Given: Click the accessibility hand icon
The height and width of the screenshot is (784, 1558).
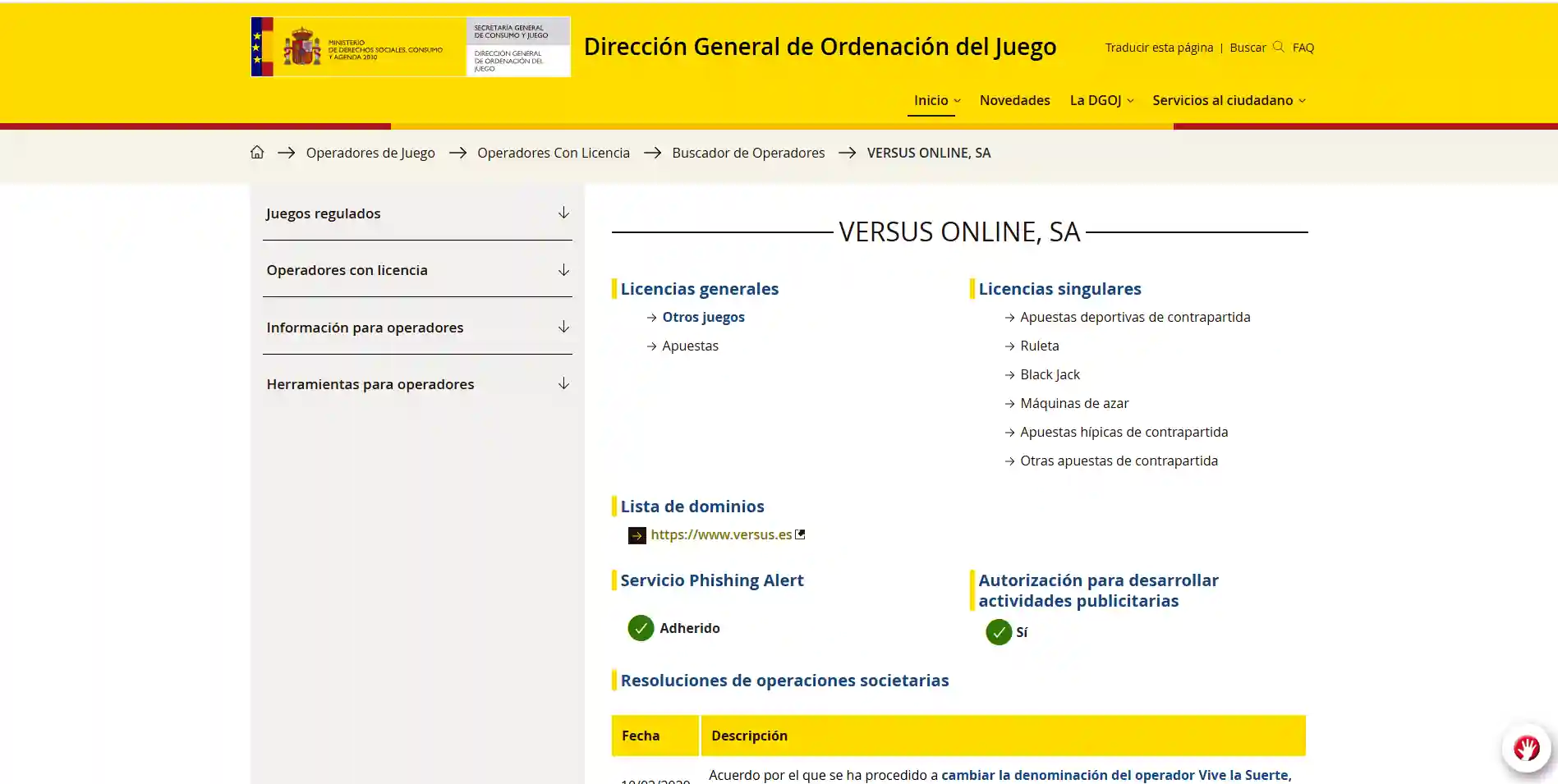Looking at the screenshot, I should pyautogui.click(x=1526, y=748).
